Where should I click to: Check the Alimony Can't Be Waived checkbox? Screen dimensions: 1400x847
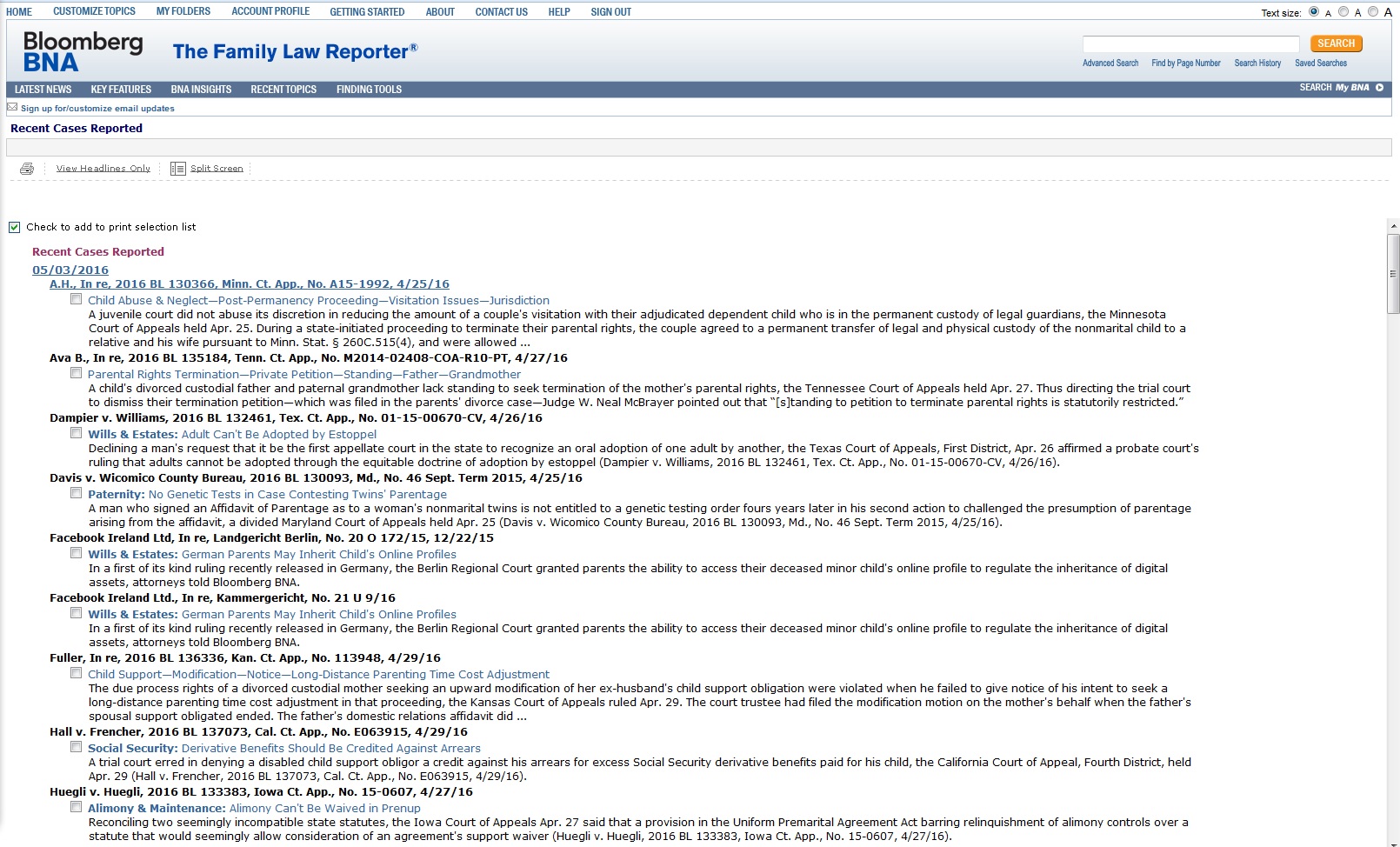click(x=77, y=807)
